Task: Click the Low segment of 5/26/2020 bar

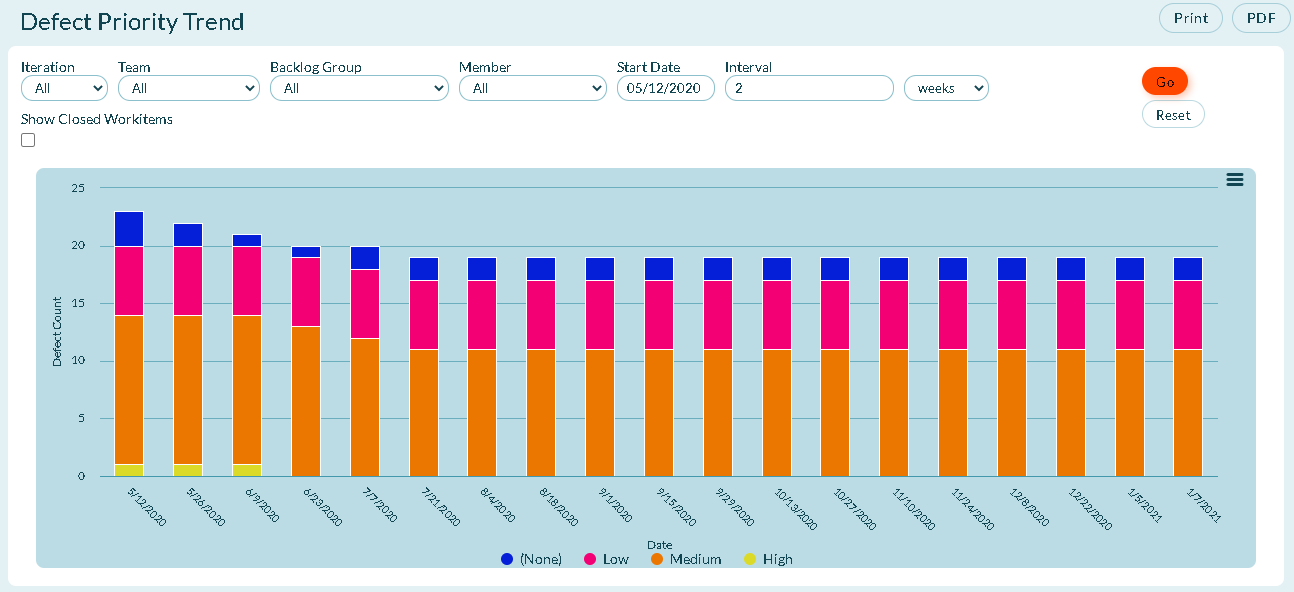Action: click(188, 281)
